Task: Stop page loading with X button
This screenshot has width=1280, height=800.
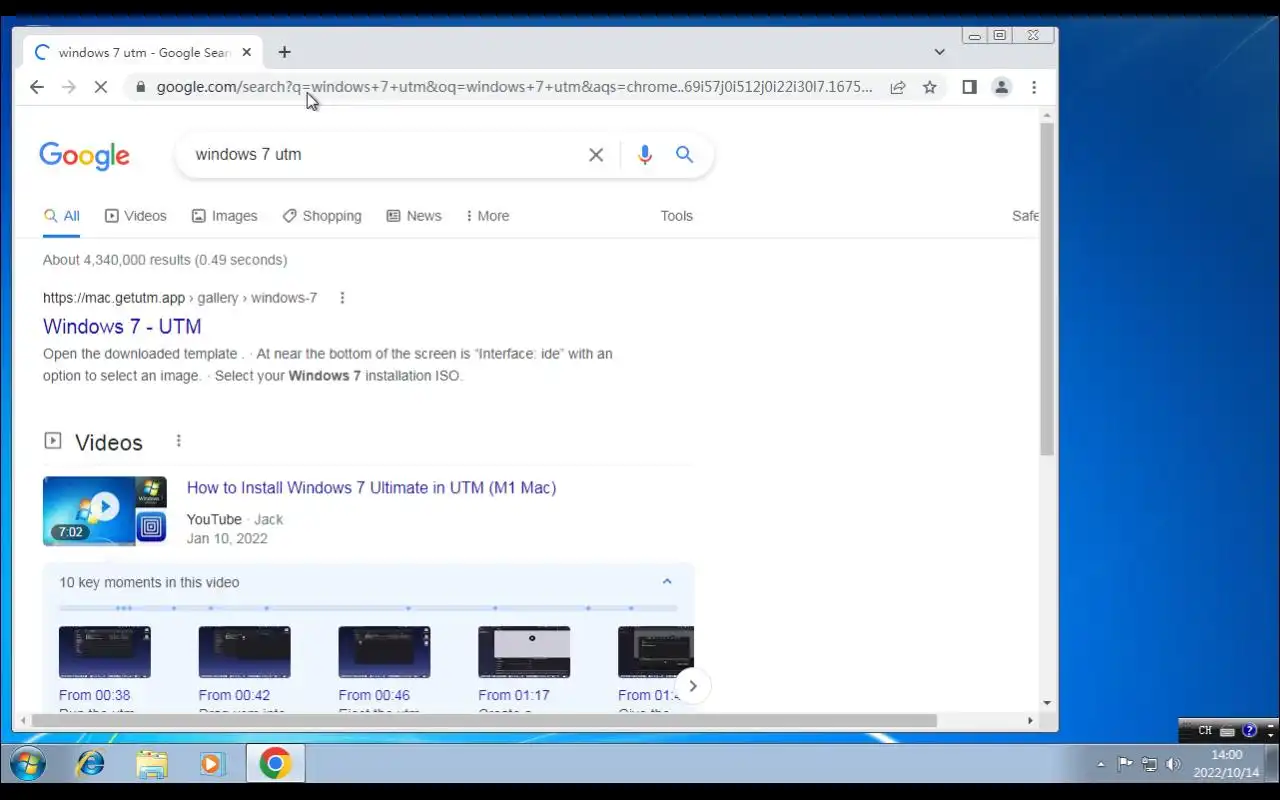Action: [100, 87]
